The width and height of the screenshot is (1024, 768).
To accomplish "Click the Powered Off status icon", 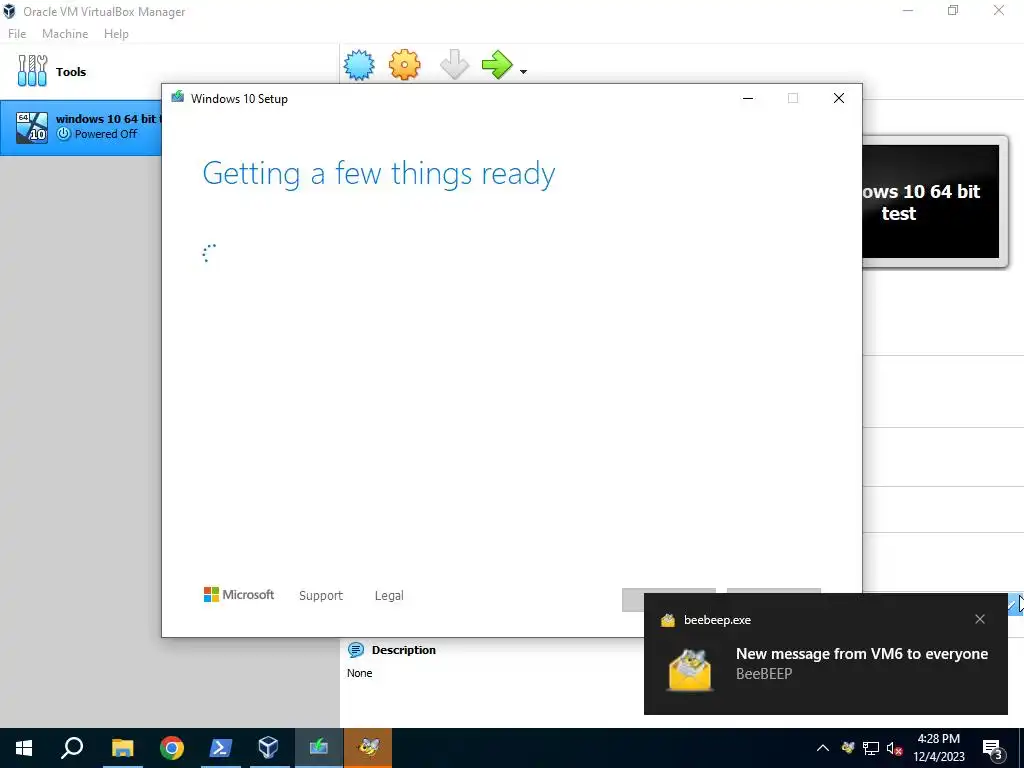I will (x=63, y=134).
